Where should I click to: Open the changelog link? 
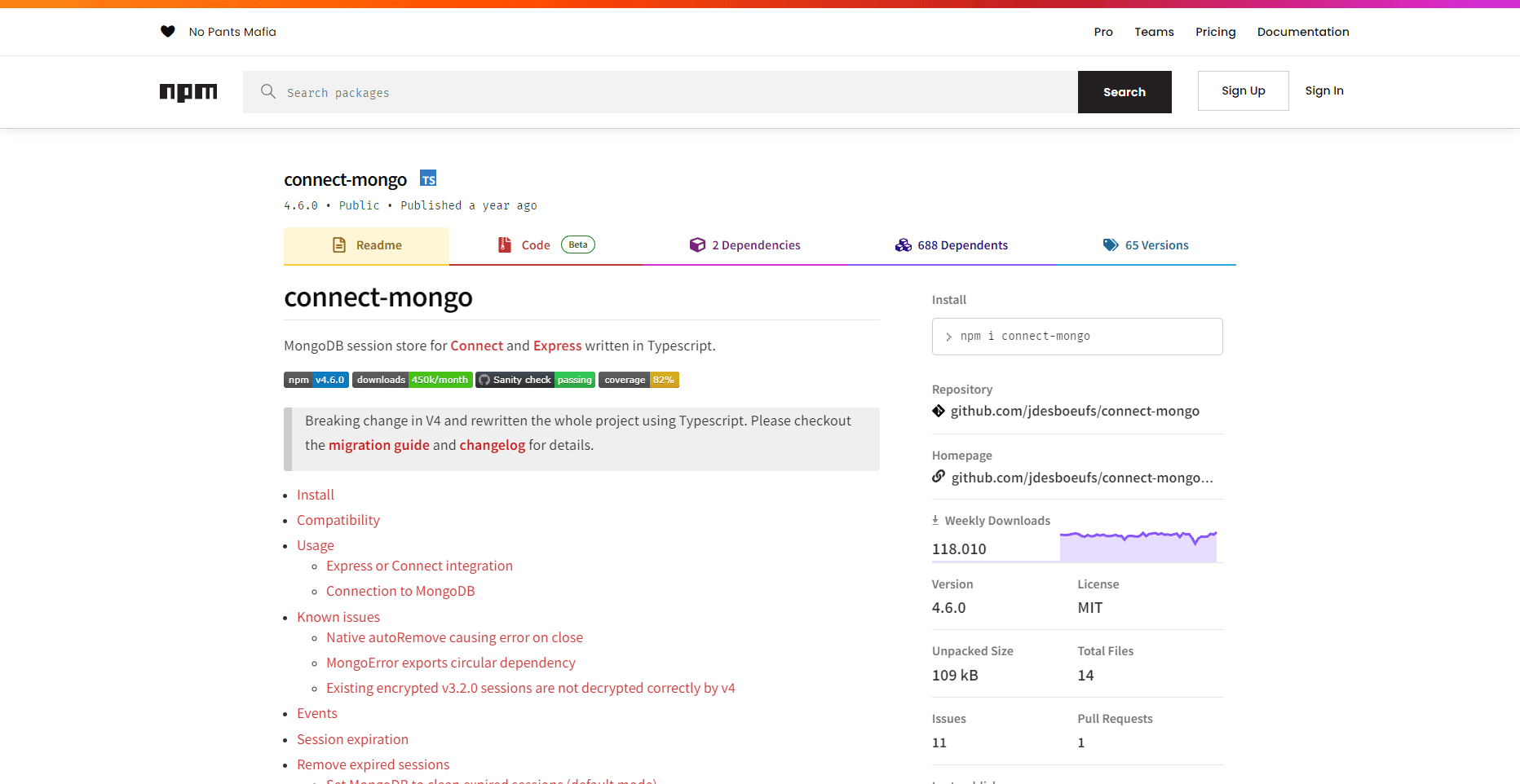(492, 445)
